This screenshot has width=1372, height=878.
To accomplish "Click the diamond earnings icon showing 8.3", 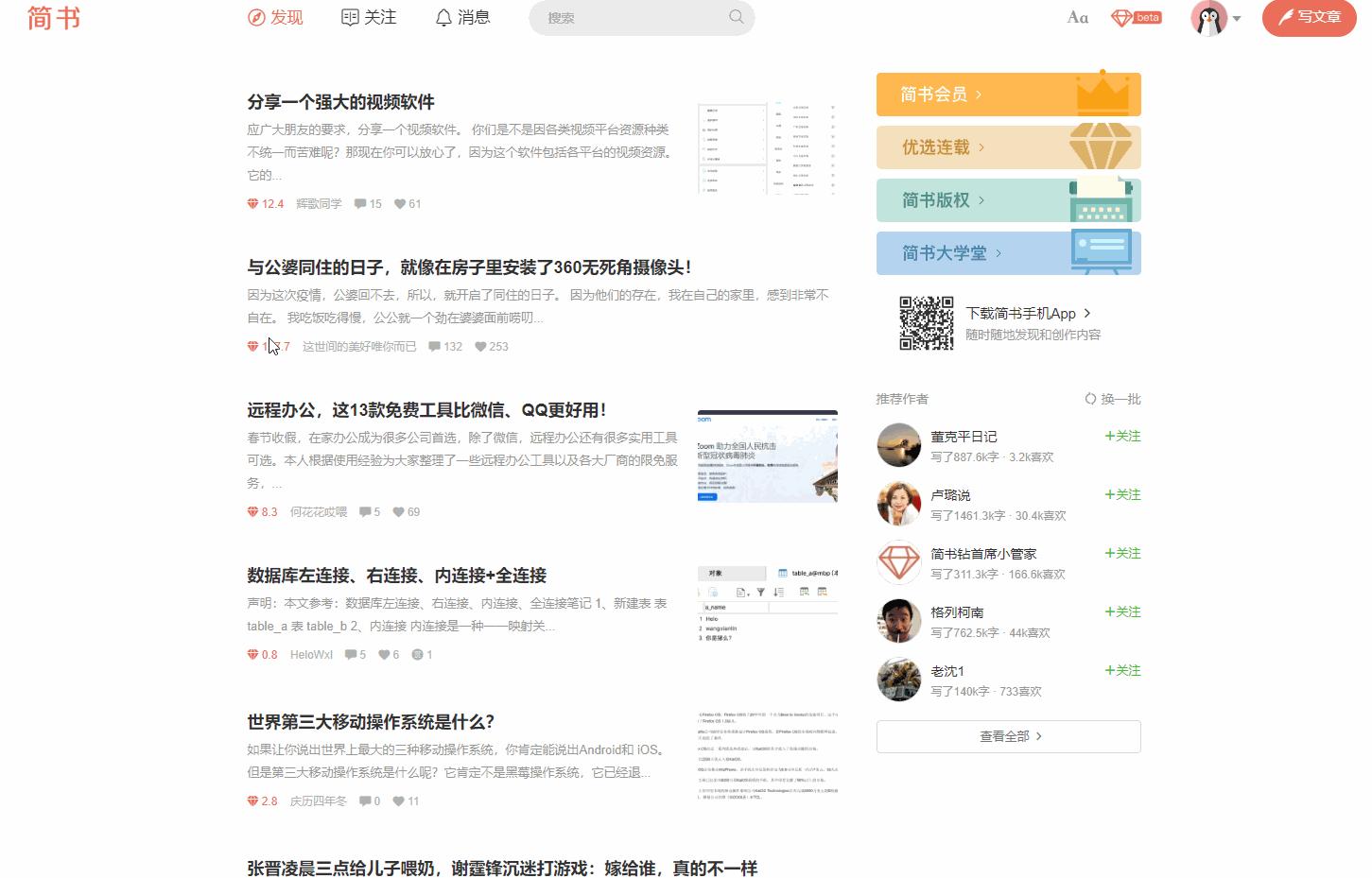I will [x=253, y=511].
